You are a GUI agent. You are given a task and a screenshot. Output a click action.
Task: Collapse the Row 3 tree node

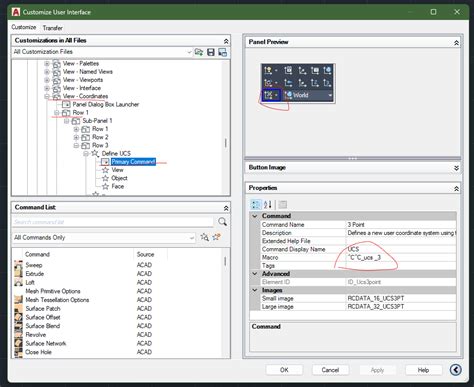tap(76, 145)
